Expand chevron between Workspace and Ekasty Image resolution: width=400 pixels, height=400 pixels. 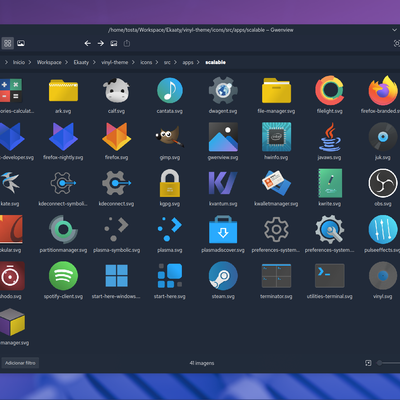[x=66, y=62]
